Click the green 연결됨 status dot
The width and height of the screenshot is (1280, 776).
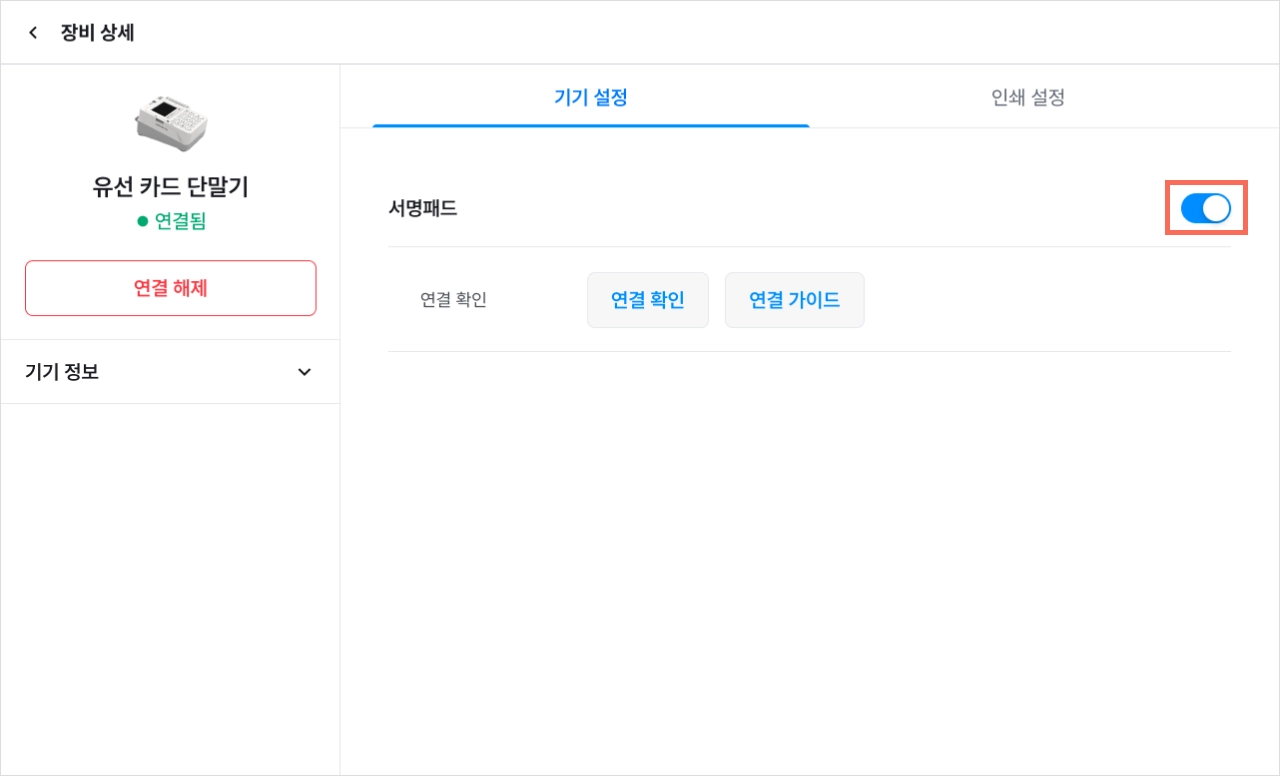point(142,221)
